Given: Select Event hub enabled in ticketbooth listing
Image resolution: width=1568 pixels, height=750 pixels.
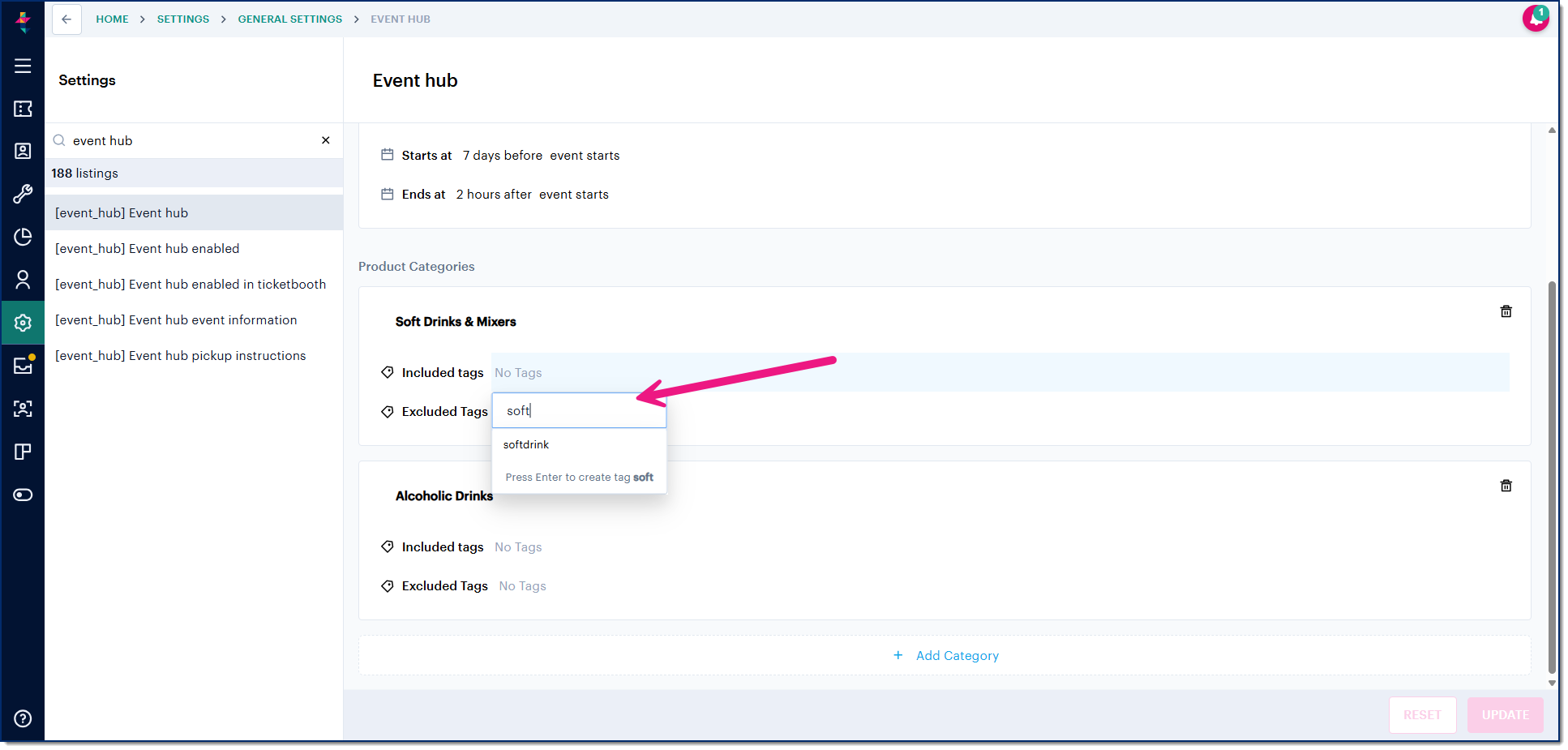Looking at the screenshot, I should 194,284.
